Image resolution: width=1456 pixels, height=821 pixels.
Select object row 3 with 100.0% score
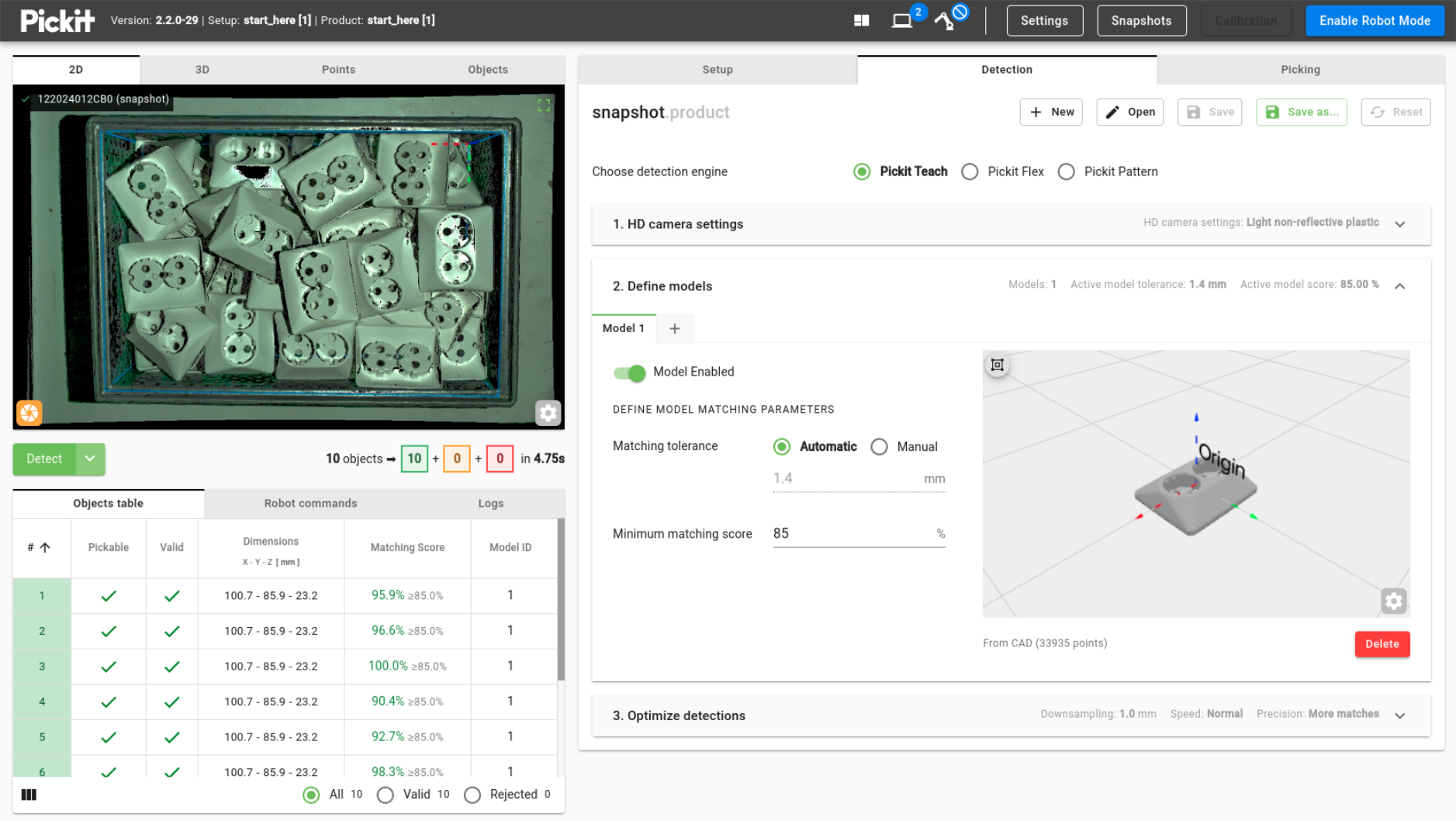tap(285, 666)
